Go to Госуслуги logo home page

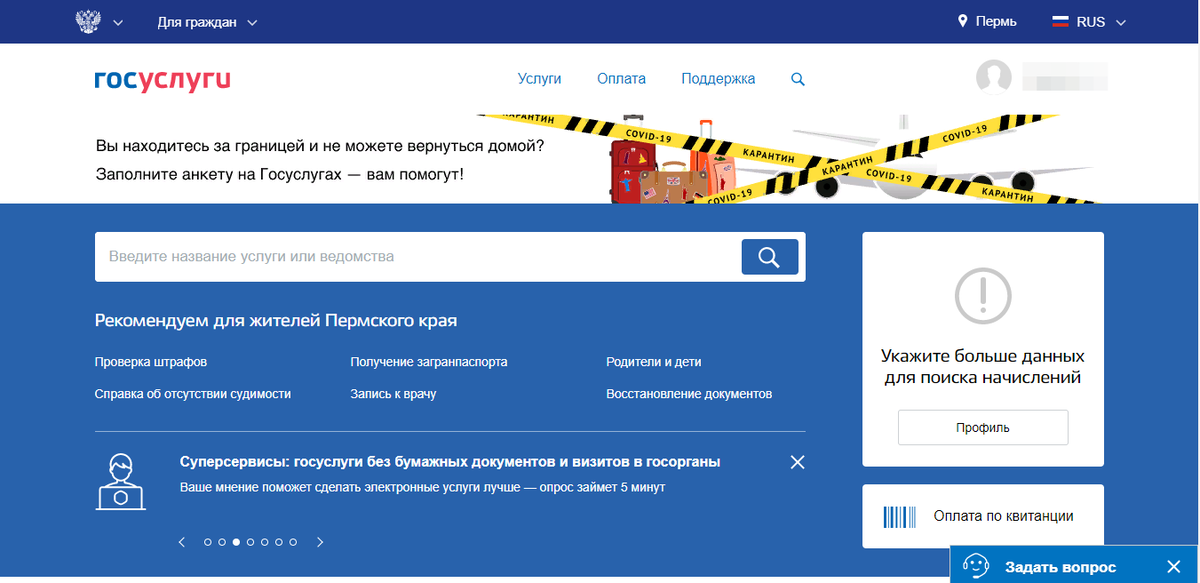[162, 79]
